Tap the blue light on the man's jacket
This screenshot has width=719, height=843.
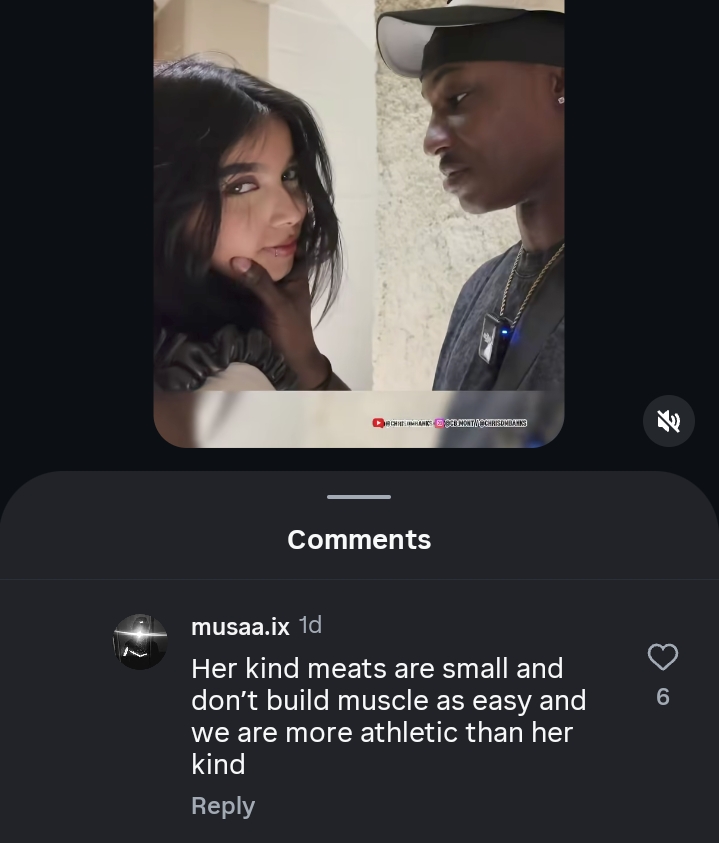505,332
